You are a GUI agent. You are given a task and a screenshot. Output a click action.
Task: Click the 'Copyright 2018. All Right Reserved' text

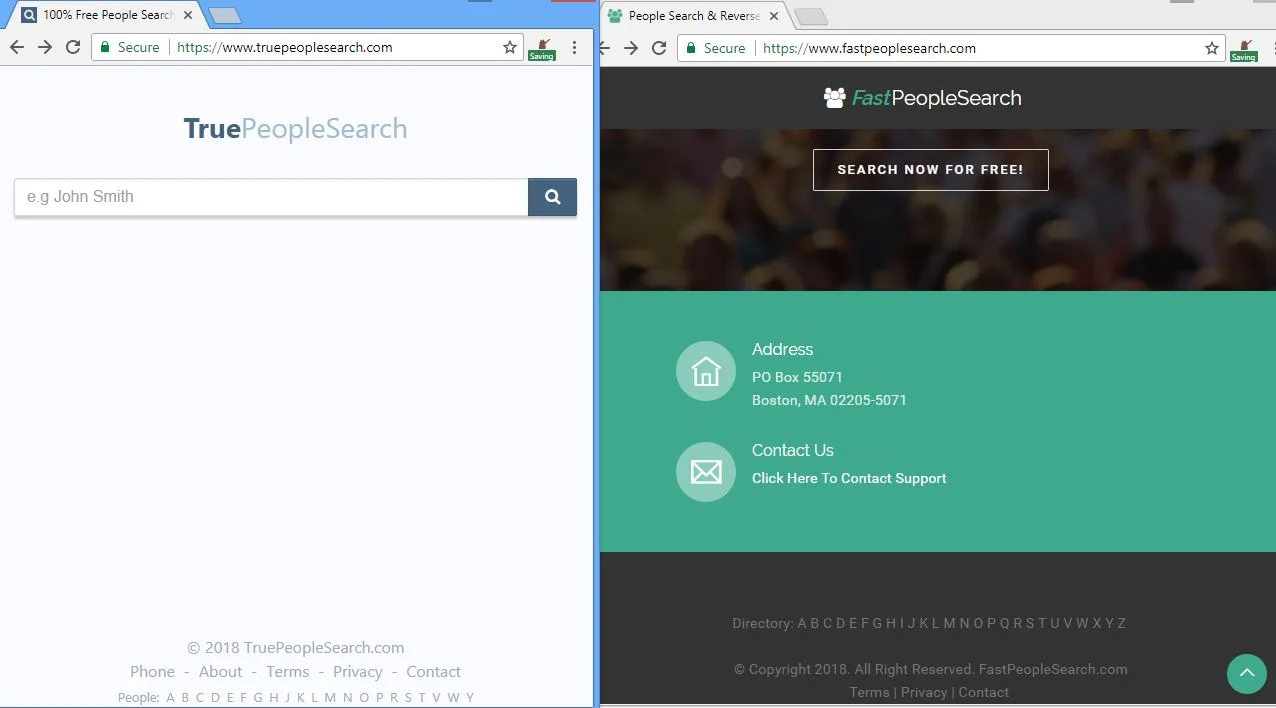click(x=862, y=669)
